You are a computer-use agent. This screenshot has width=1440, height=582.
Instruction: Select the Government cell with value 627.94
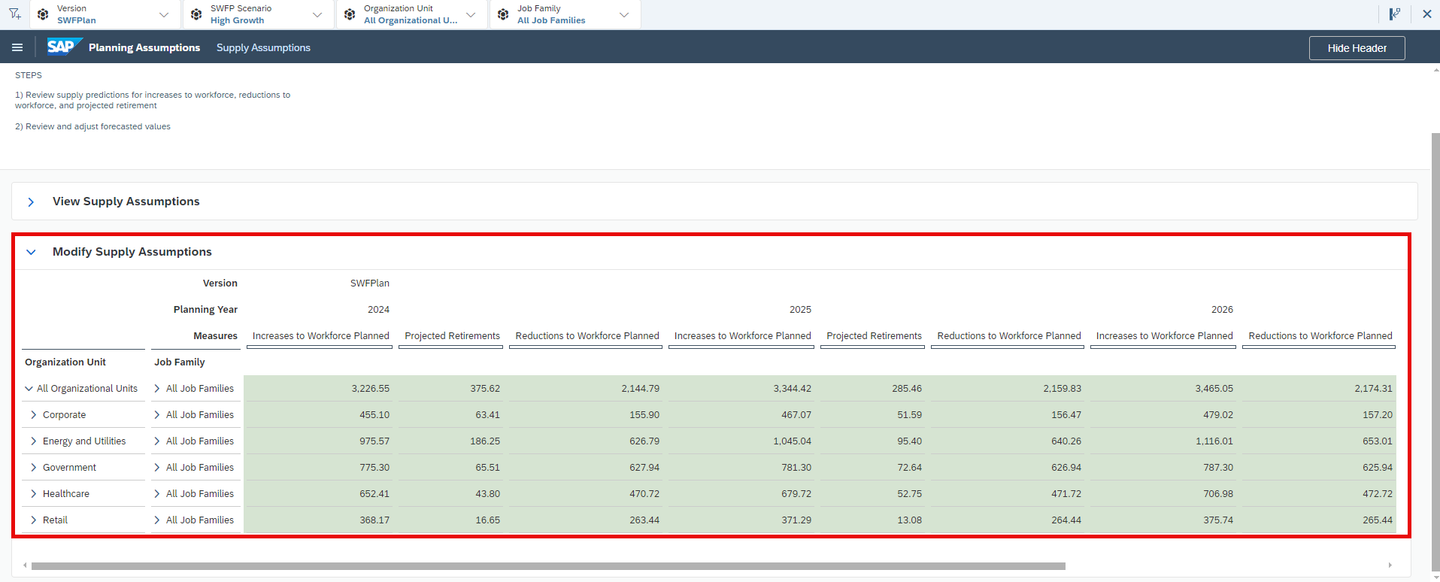(586, 468)
